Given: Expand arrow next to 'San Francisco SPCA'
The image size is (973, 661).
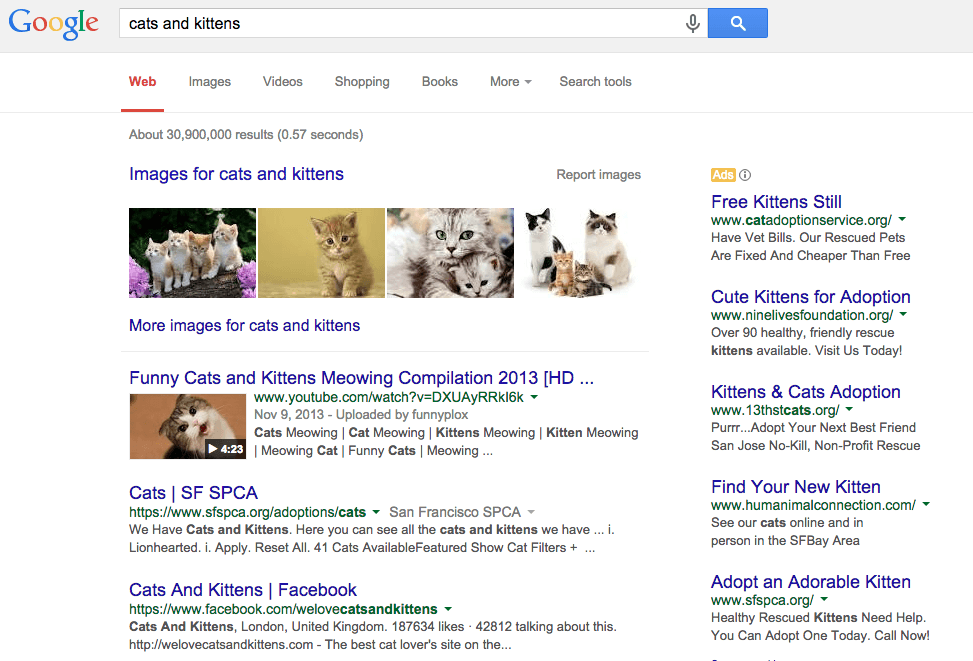Looking at the screenshot, I should (531, 512).
